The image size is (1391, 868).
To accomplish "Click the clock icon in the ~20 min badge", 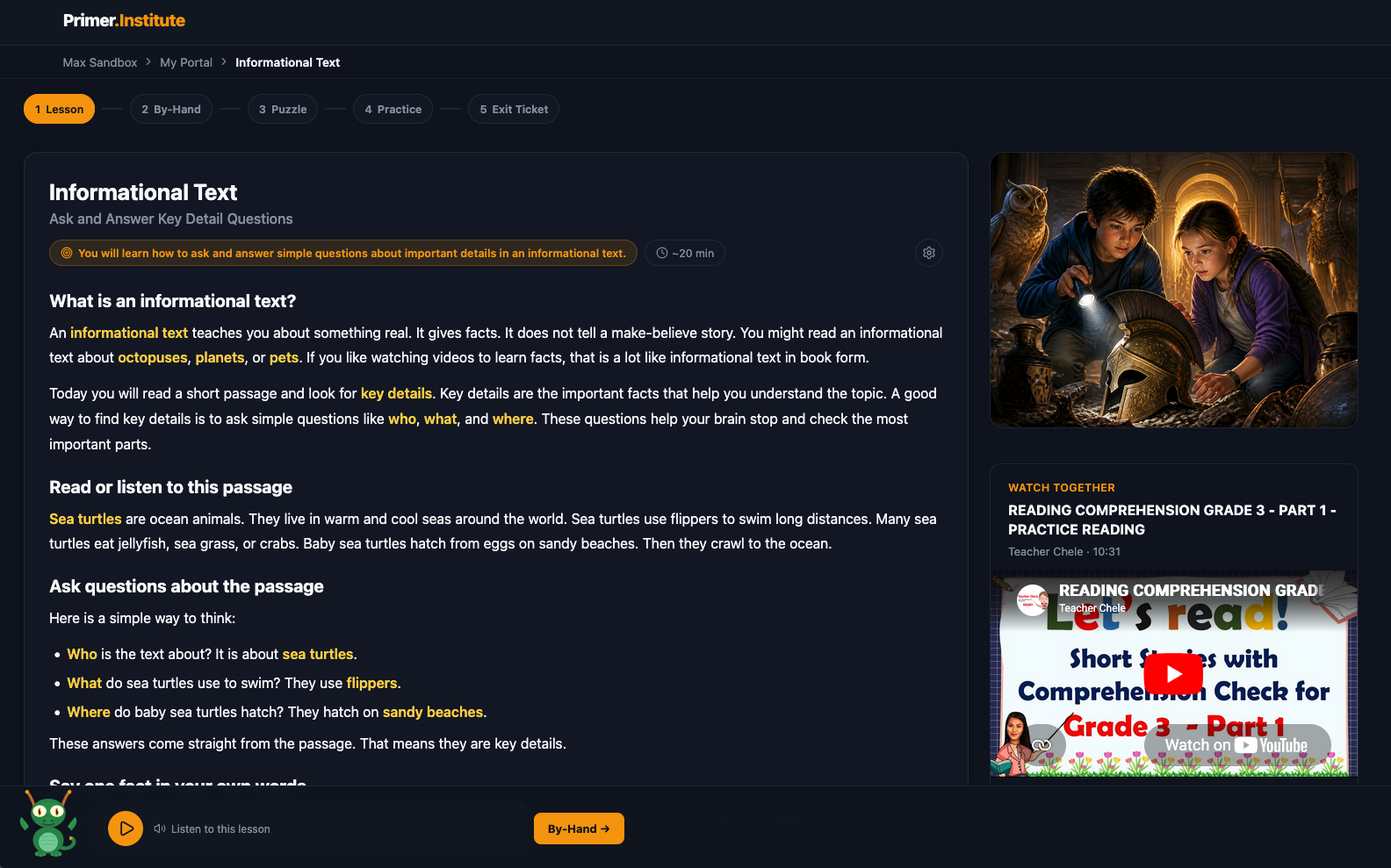I will point(662,253).
